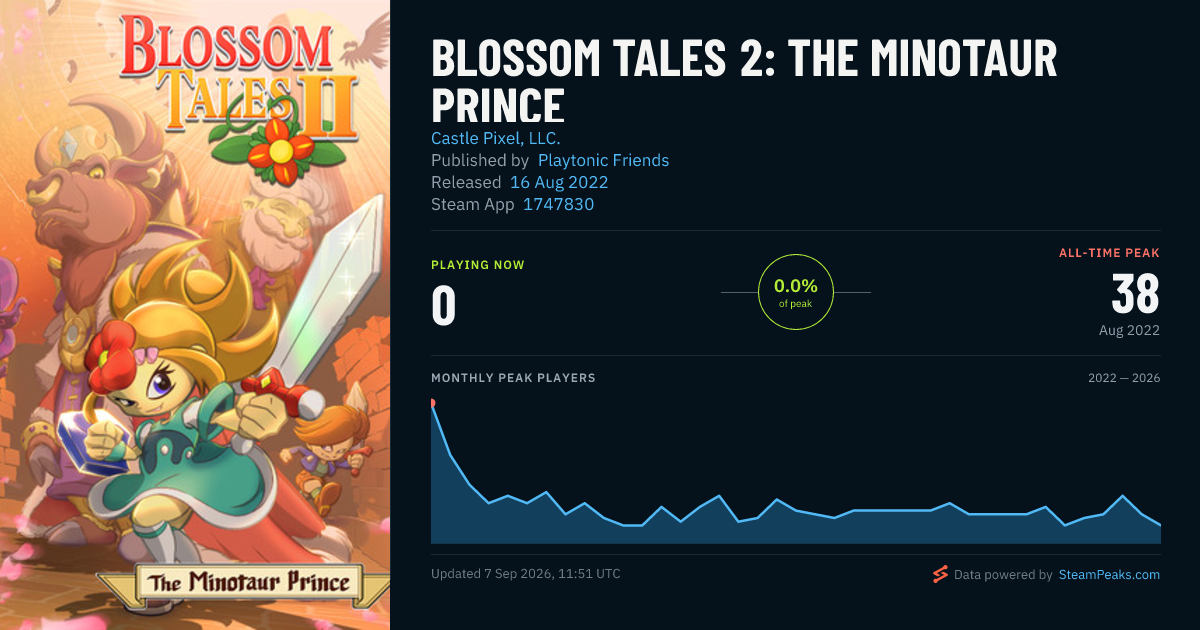This screenshot has height=630, width=1200.
Task: Click the 0.0% of peak circle
Action: (x=796, y=292)
